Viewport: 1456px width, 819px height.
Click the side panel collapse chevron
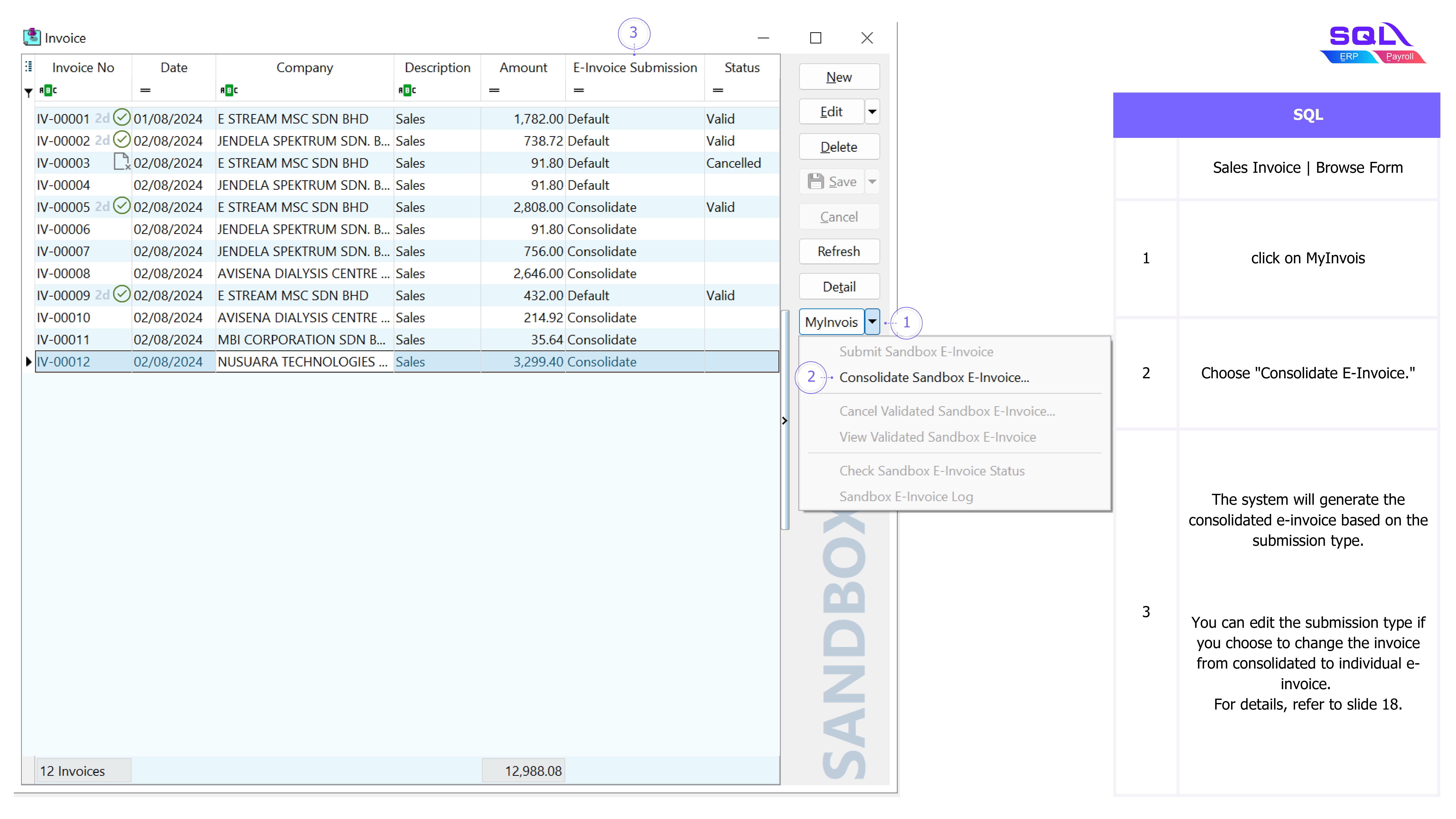click(x=785, y=421)
